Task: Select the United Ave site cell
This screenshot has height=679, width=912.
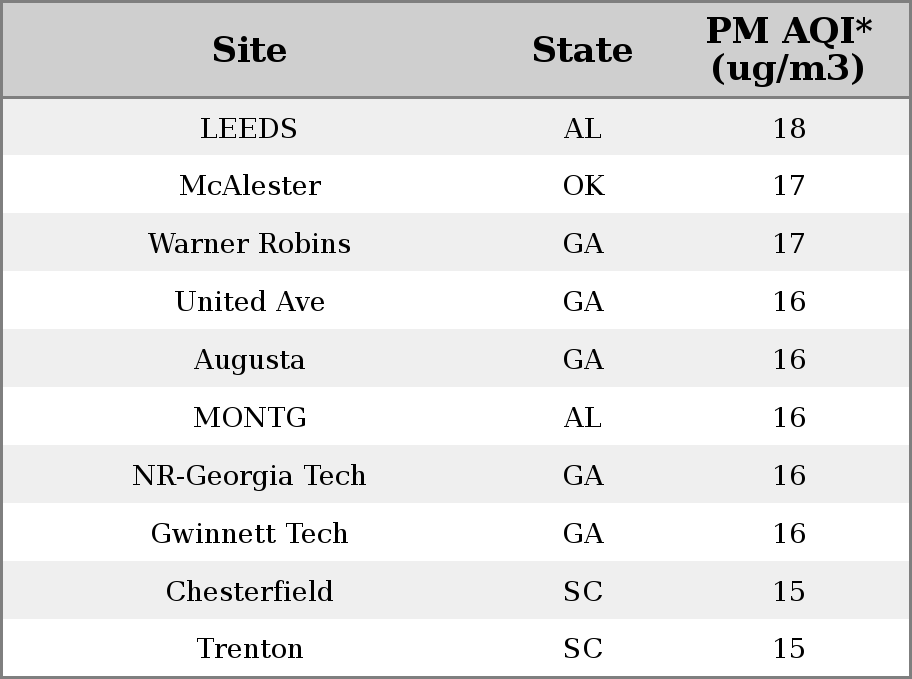Action: click(x=250, y=301)
